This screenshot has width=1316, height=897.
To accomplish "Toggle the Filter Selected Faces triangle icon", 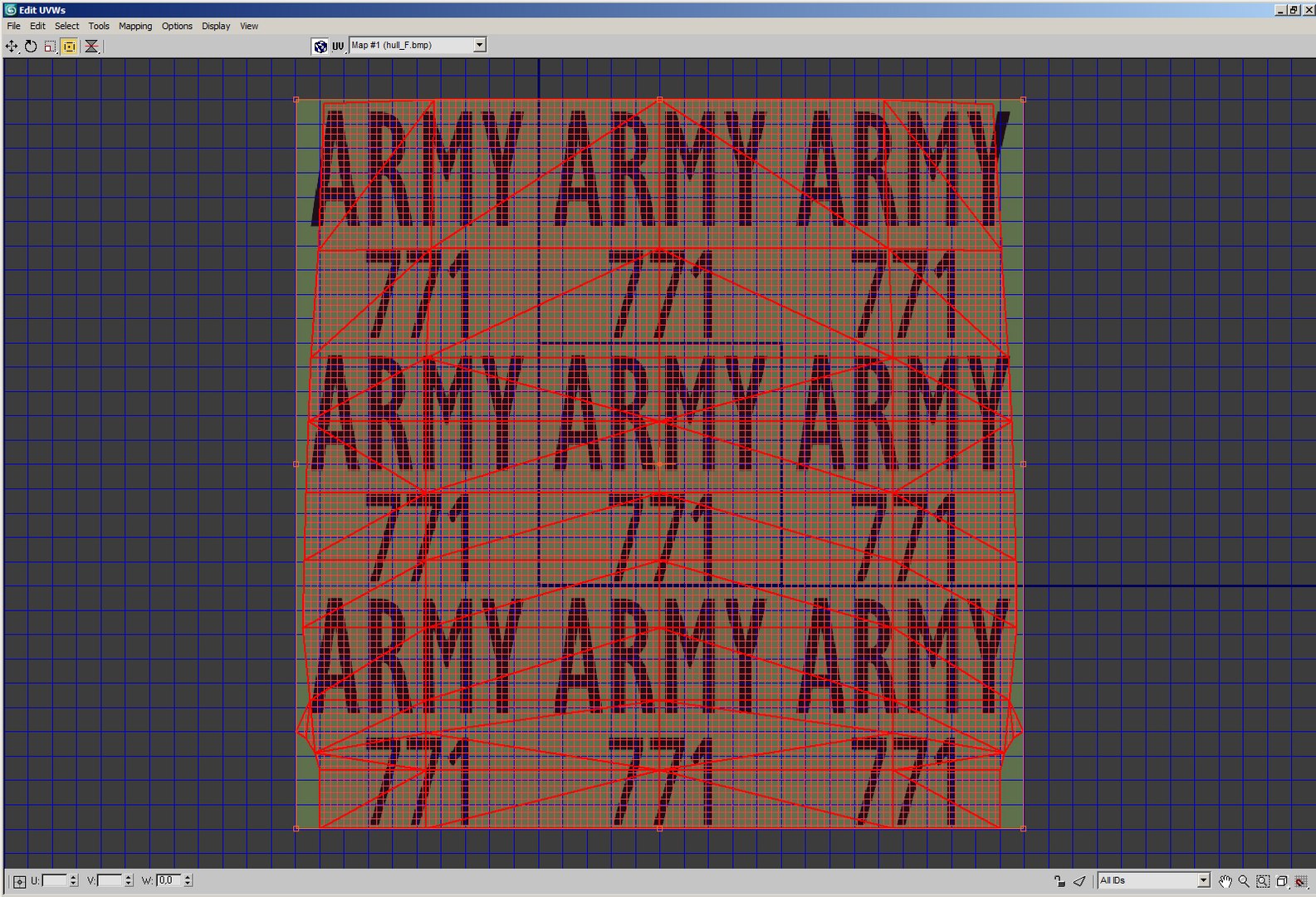I will click(x=1079, y=880).
